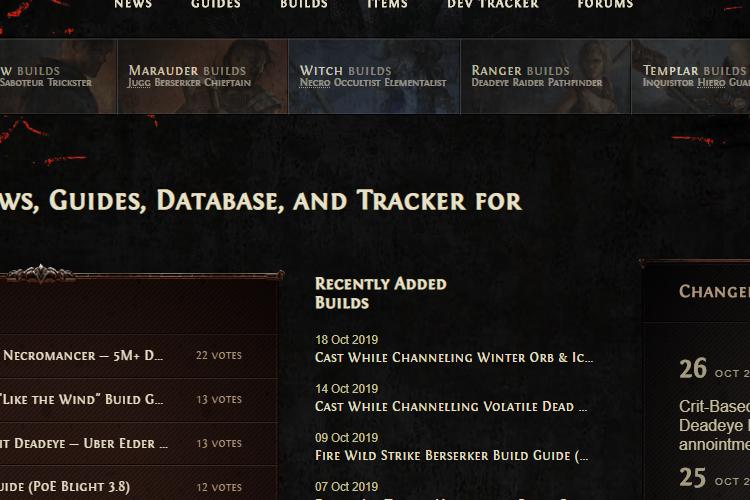Open the 25 Oct changelog date

click(714, 478)
